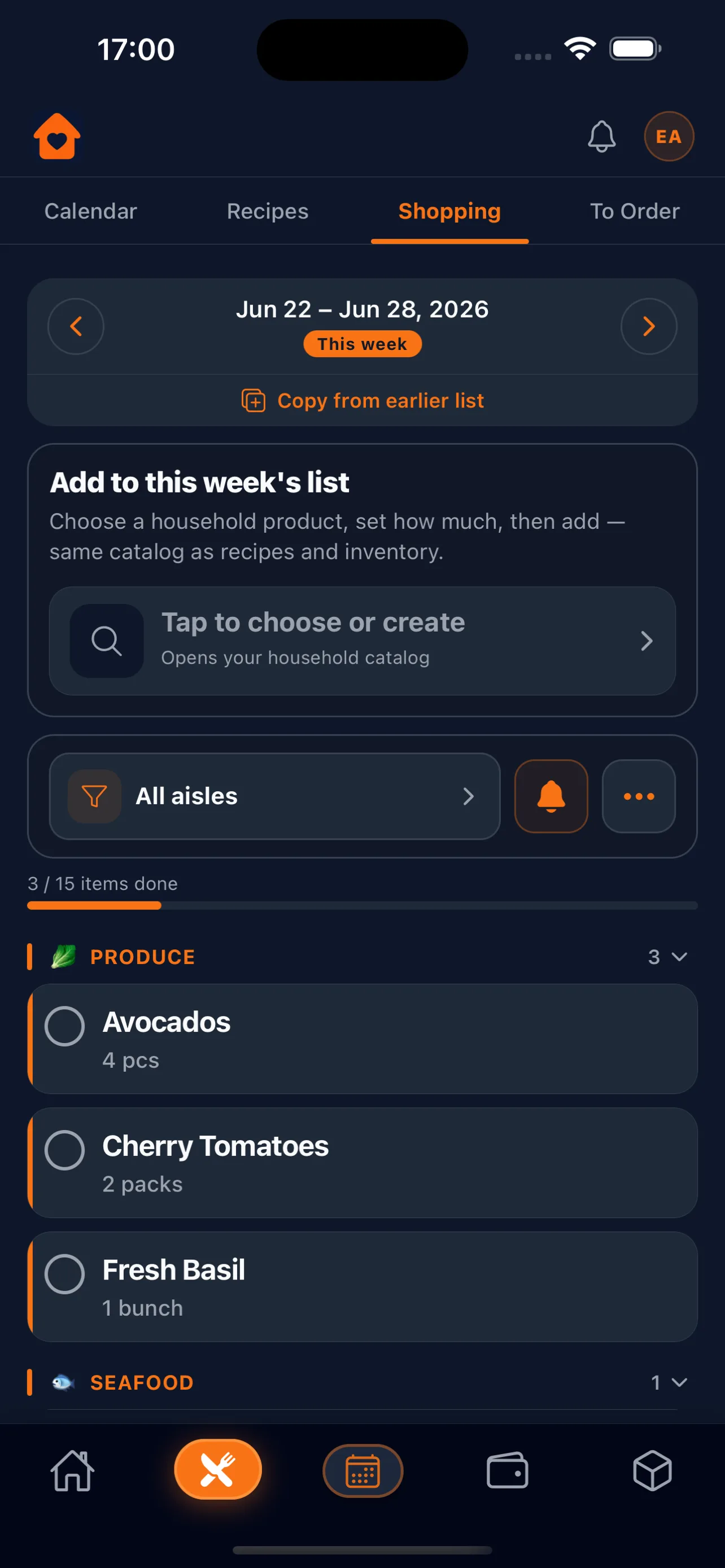The width and height of the screenshot is (725, 1568).
Task: Go to next week with right arrow
Action: point(649,326)
